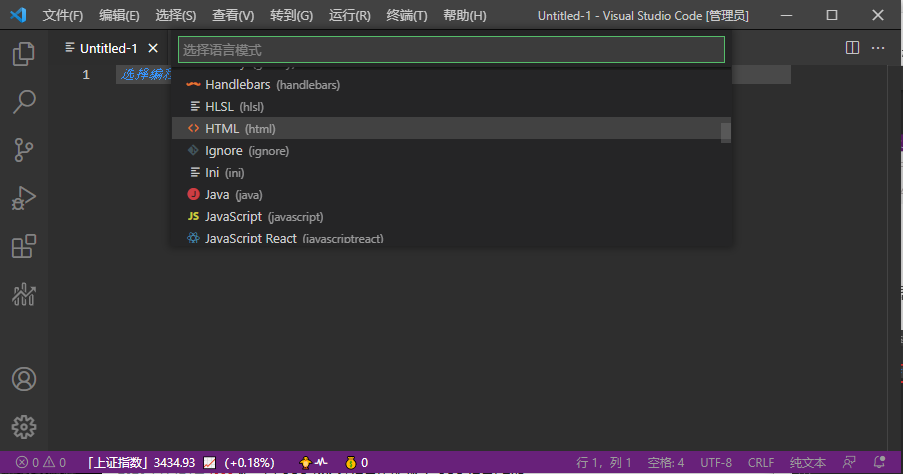The image size is (903, 474).
Task: Open the 选择(S) menu
Action: tap(176, 16)
